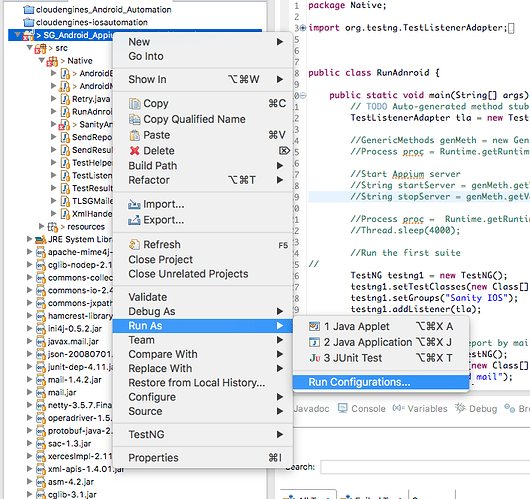The height and width of the screenshot is (499, 530).
Task: Collapse the SG_Android_Appium project node
Action: pos(17,34)
